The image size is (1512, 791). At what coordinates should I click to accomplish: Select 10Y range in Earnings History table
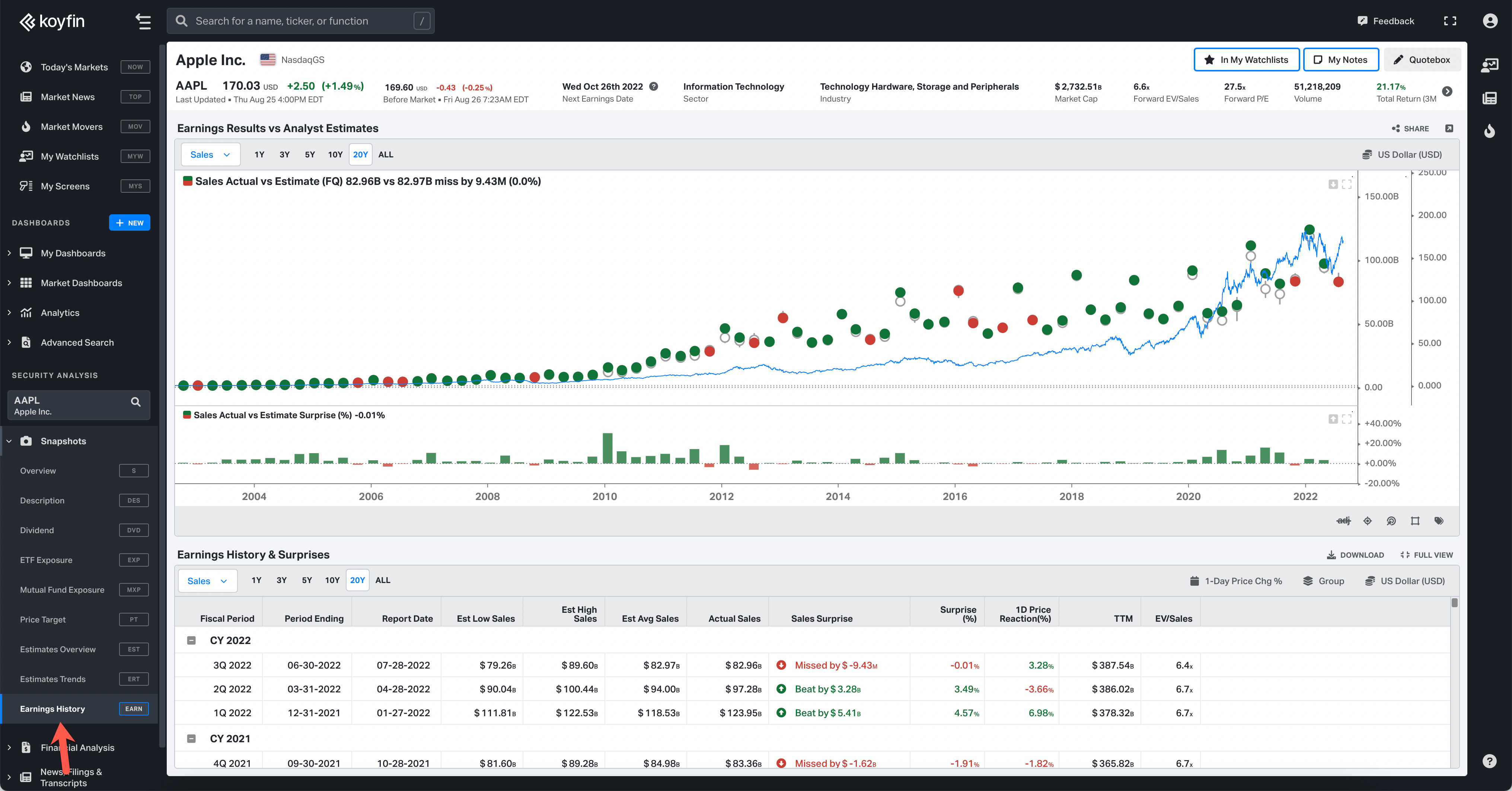(x=332, y=580)
